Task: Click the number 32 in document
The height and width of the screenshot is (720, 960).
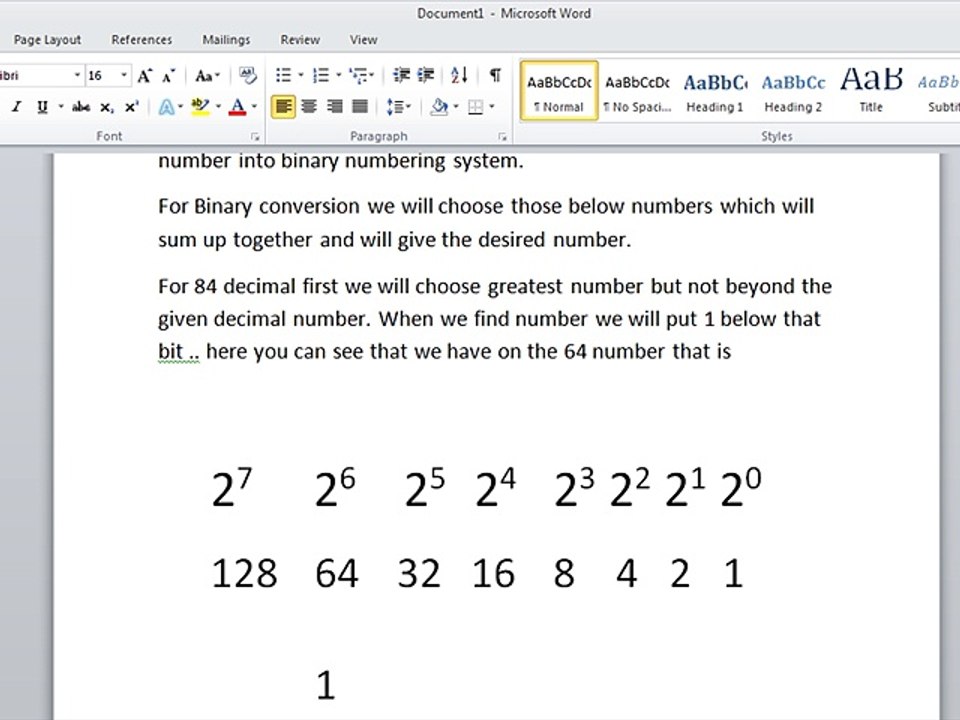Action: click(x=419, y=574)
